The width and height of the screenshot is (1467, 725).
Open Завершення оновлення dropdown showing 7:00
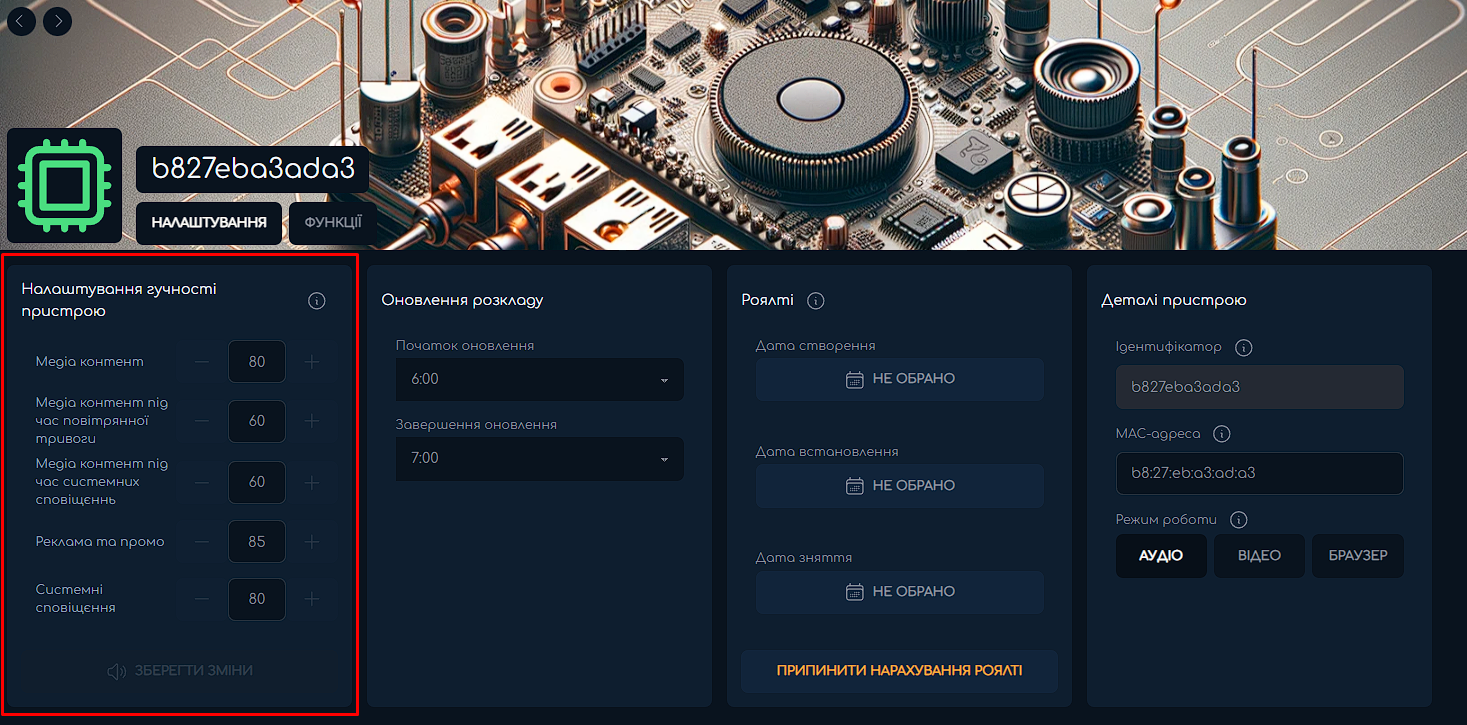[540, 458]
